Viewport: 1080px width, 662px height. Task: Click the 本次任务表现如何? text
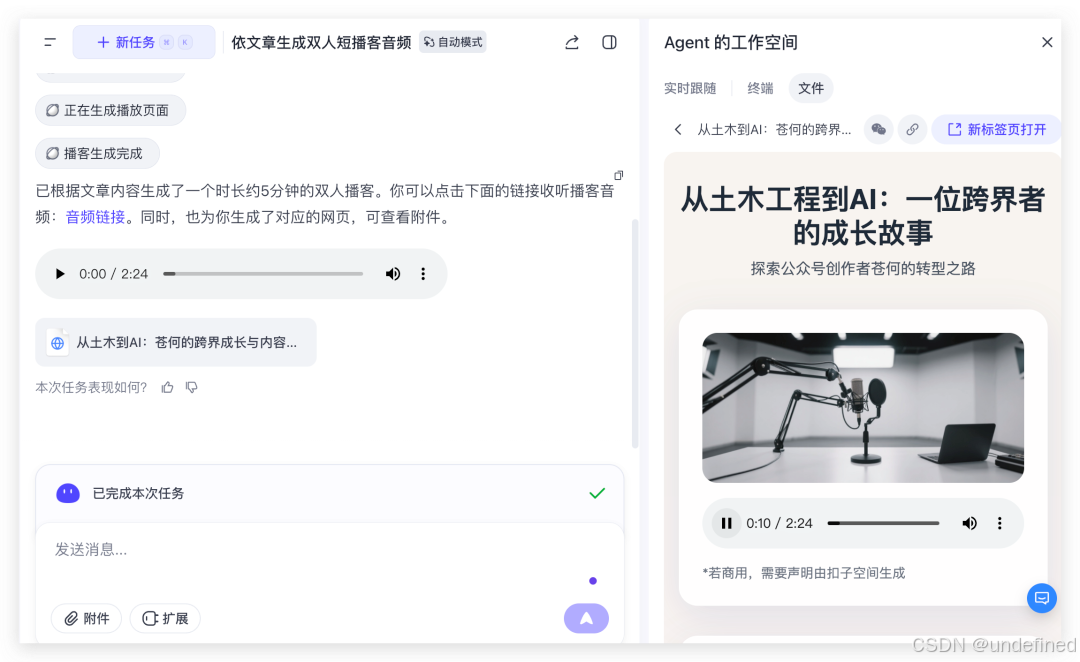point(91,388)
